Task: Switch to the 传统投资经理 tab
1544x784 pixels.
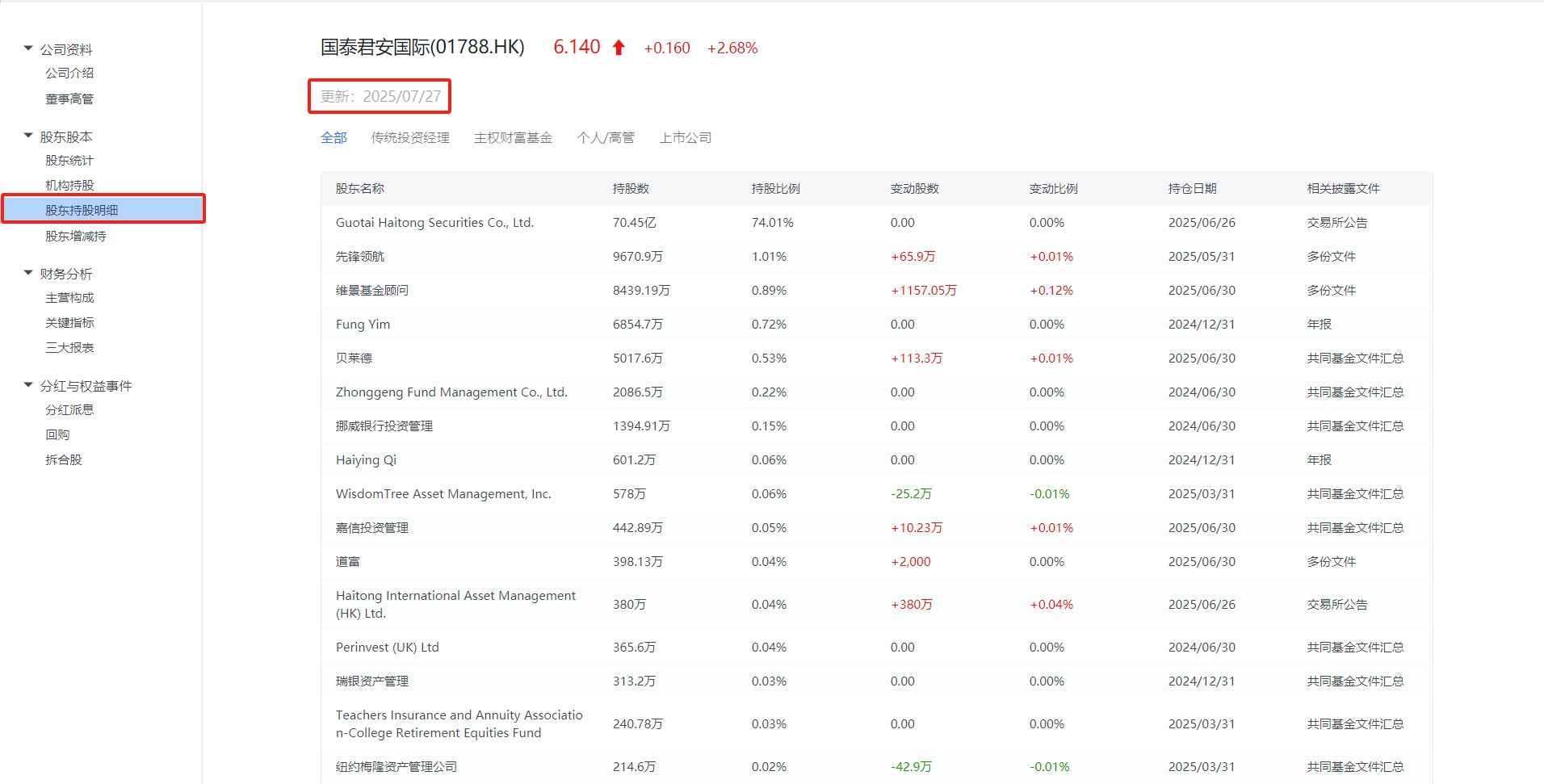Action: pos(410,137)
